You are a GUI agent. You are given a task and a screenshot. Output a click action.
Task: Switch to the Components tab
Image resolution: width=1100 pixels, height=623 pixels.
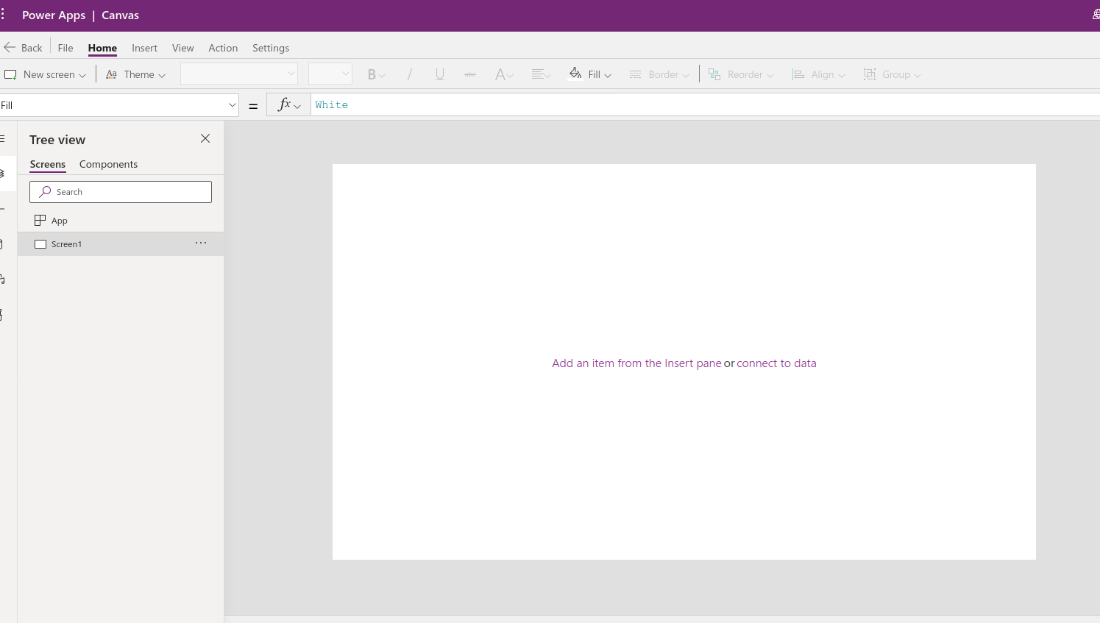tap(108, 164)
